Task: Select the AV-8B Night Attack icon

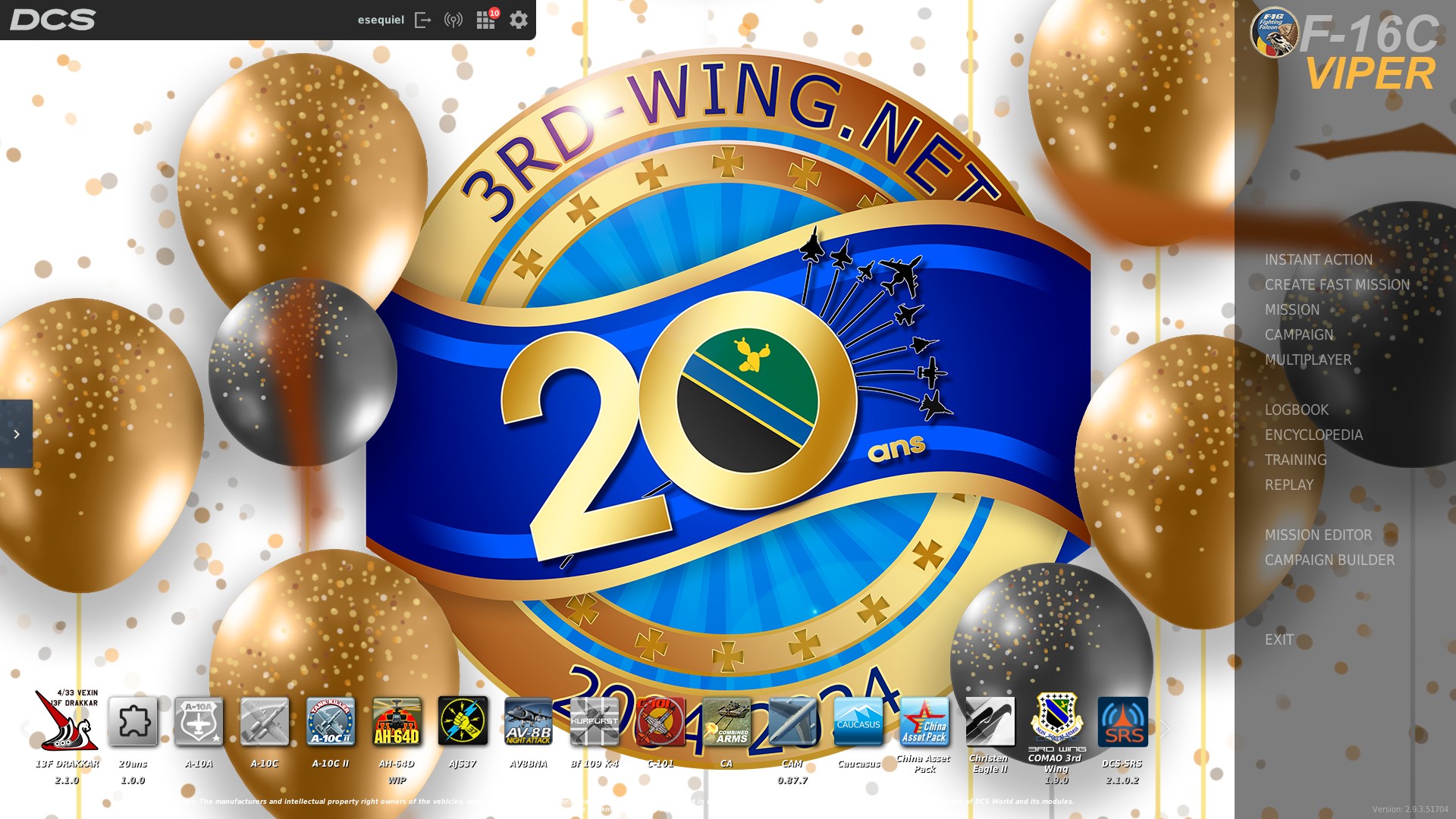Action: point(529,722)
